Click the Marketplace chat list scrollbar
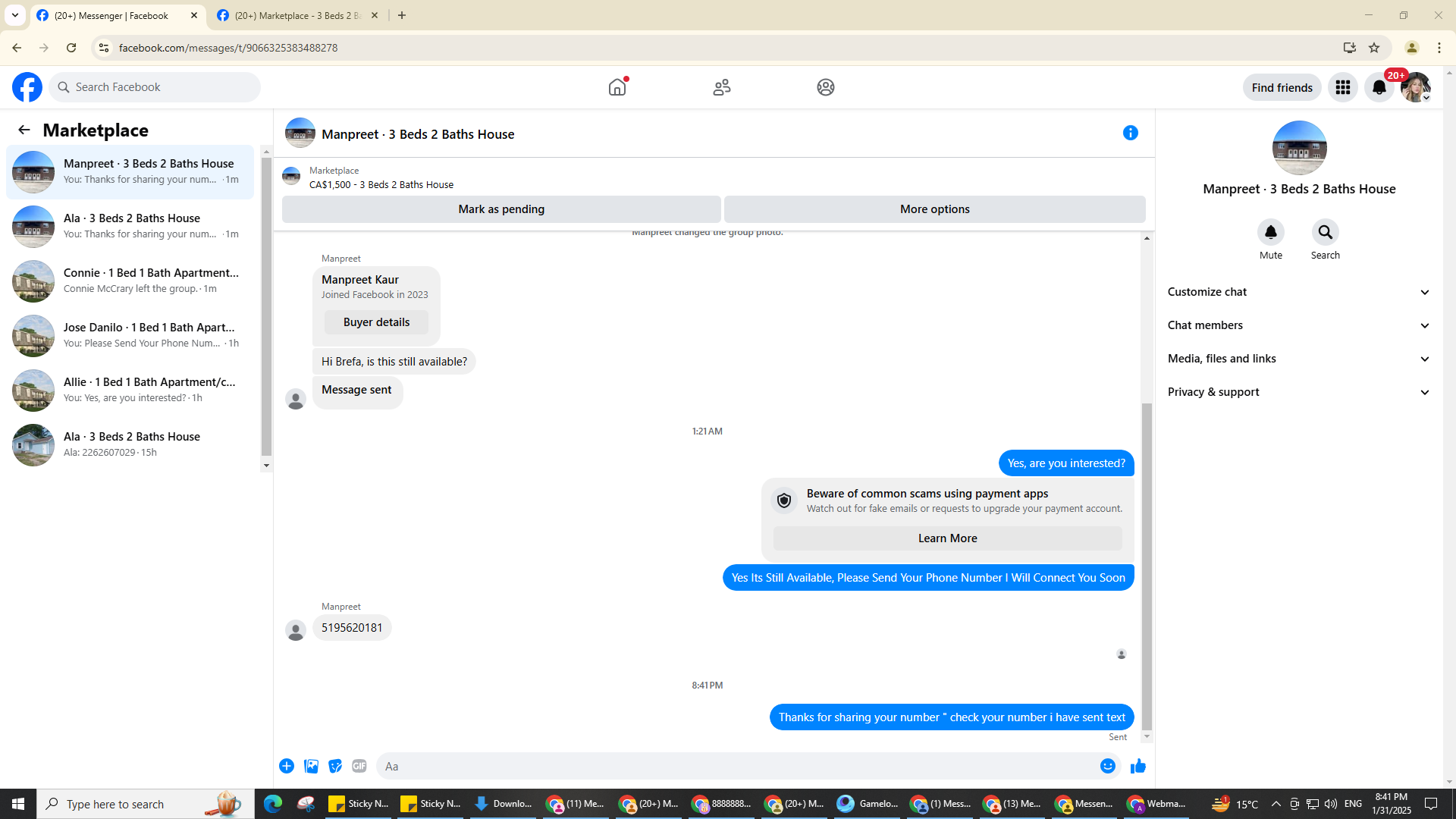 [266, 308]
